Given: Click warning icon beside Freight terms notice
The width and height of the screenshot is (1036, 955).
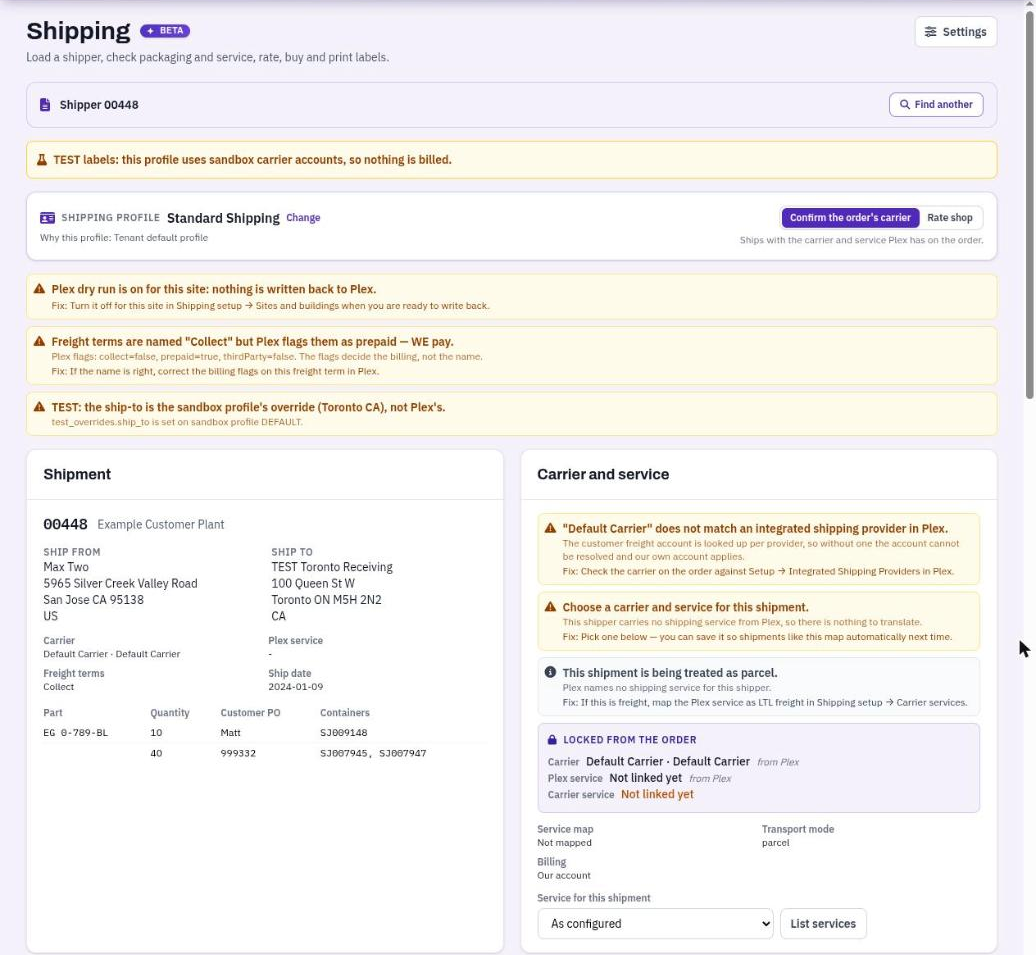Looking at the screenshot, I should pos(40,341).
